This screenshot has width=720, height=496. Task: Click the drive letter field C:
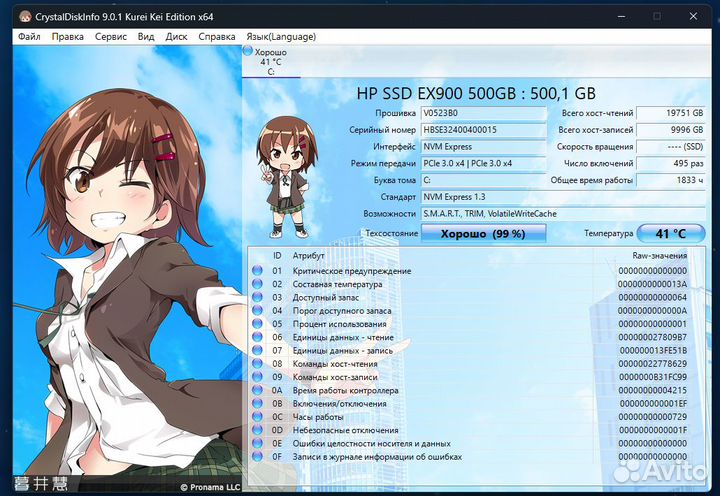484,180
